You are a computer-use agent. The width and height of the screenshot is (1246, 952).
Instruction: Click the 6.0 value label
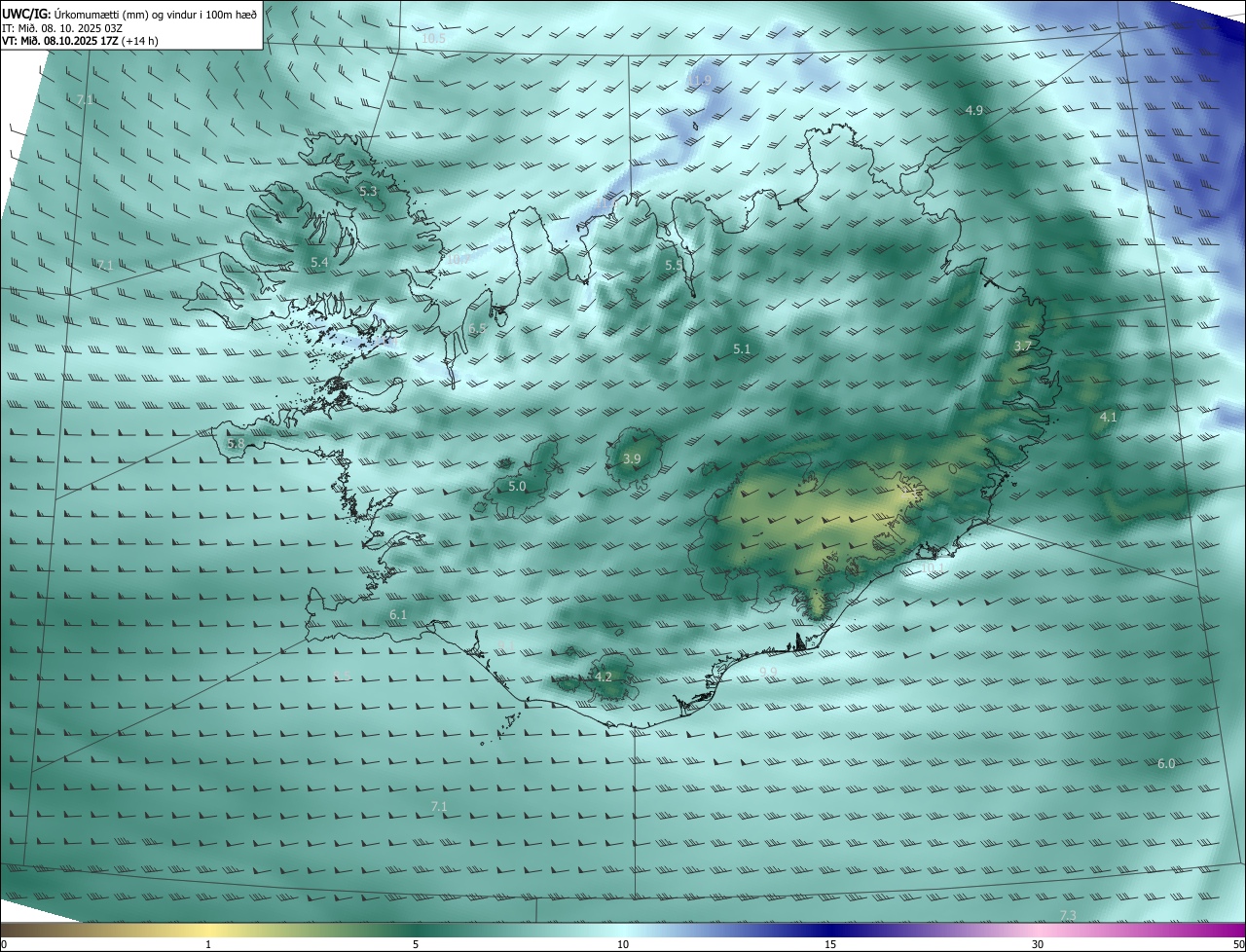[x=1166, y=764]
